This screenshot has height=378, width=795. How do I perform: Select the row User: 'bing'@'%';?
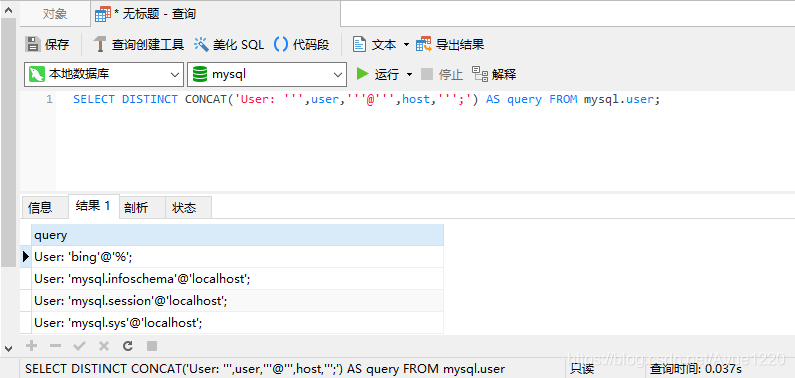pos(237,257)
